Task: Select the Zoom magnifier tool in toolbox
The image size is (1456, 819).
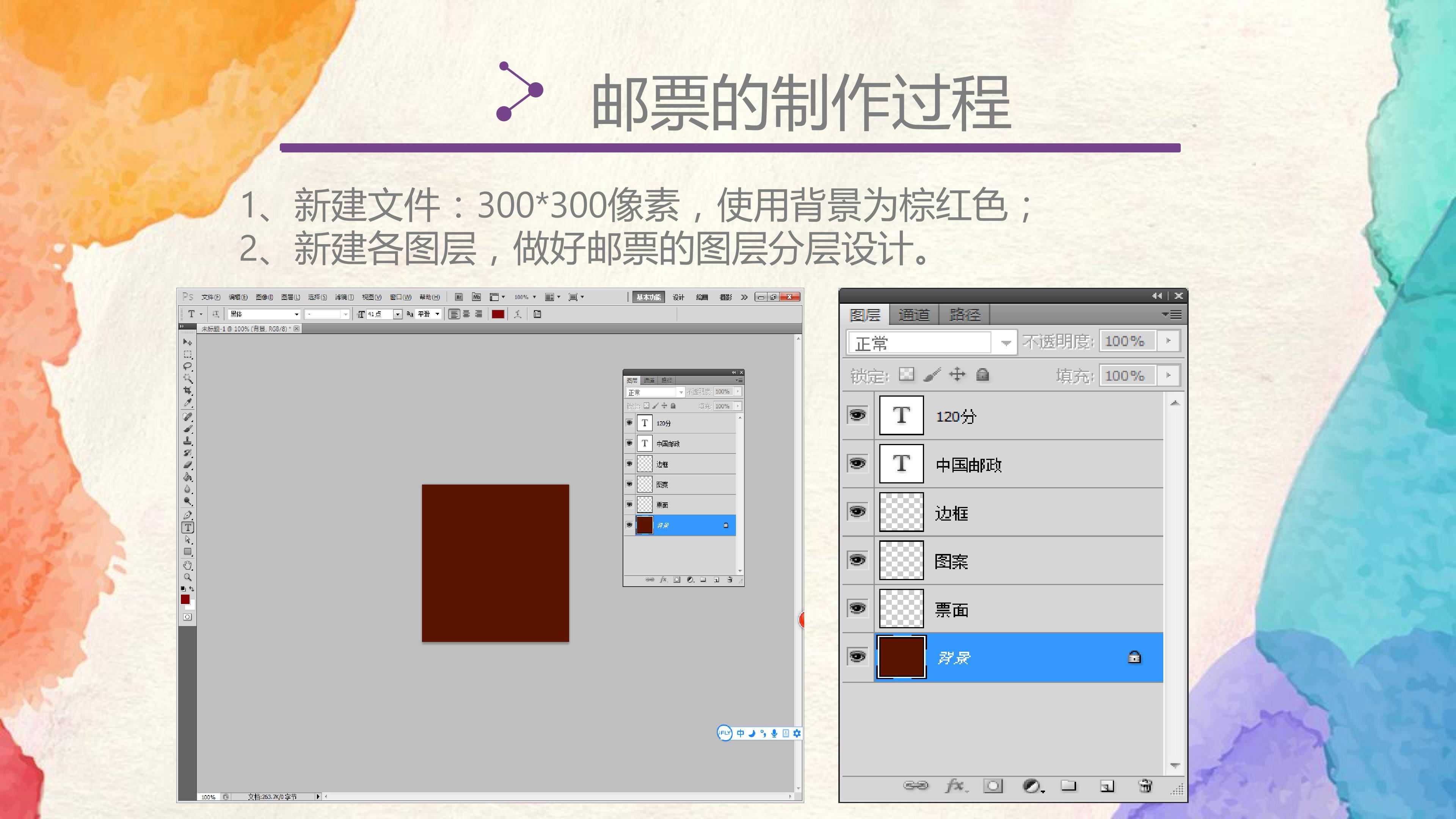Action: pyautogui.click(x=188, y=577)
